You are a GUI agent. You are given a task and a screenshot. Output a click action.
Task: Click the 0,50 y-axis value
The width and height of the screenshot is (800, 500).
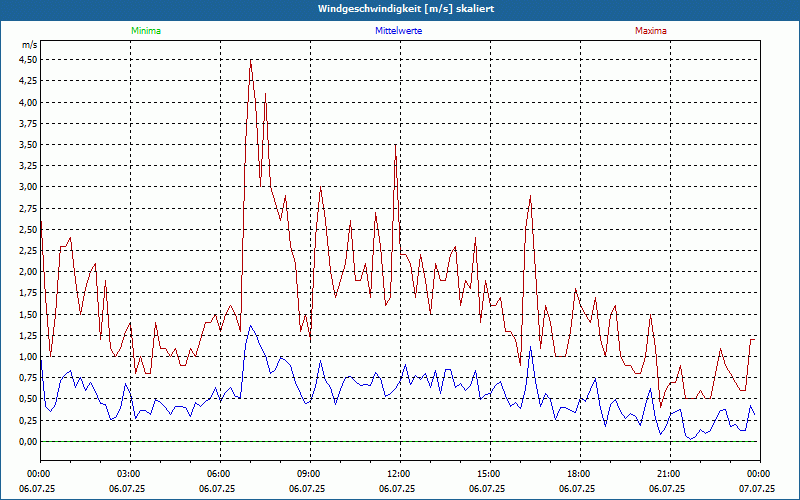pos(29,399)
